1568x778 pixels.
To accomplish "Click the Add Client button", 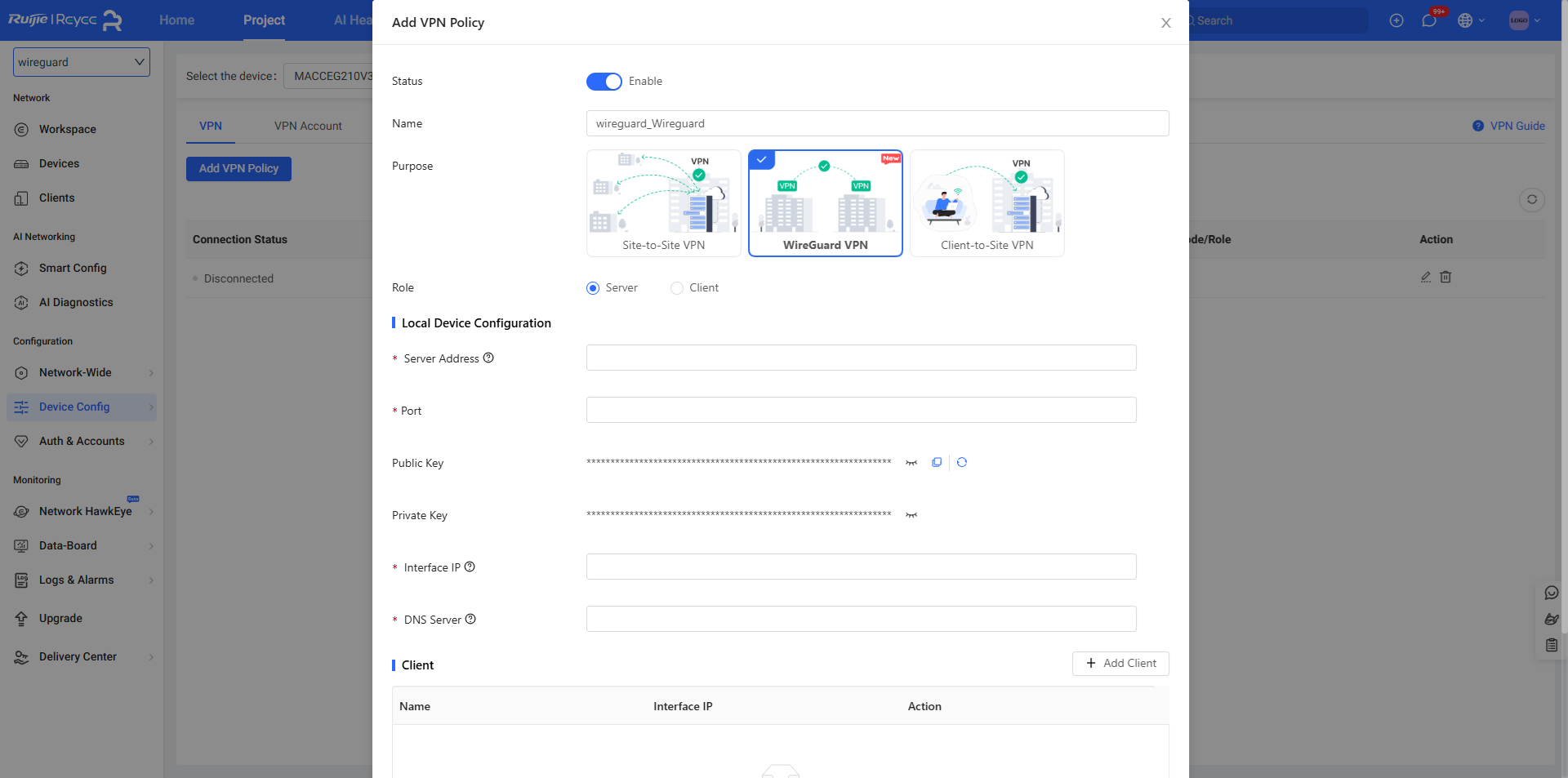I will click(1120, 663).
